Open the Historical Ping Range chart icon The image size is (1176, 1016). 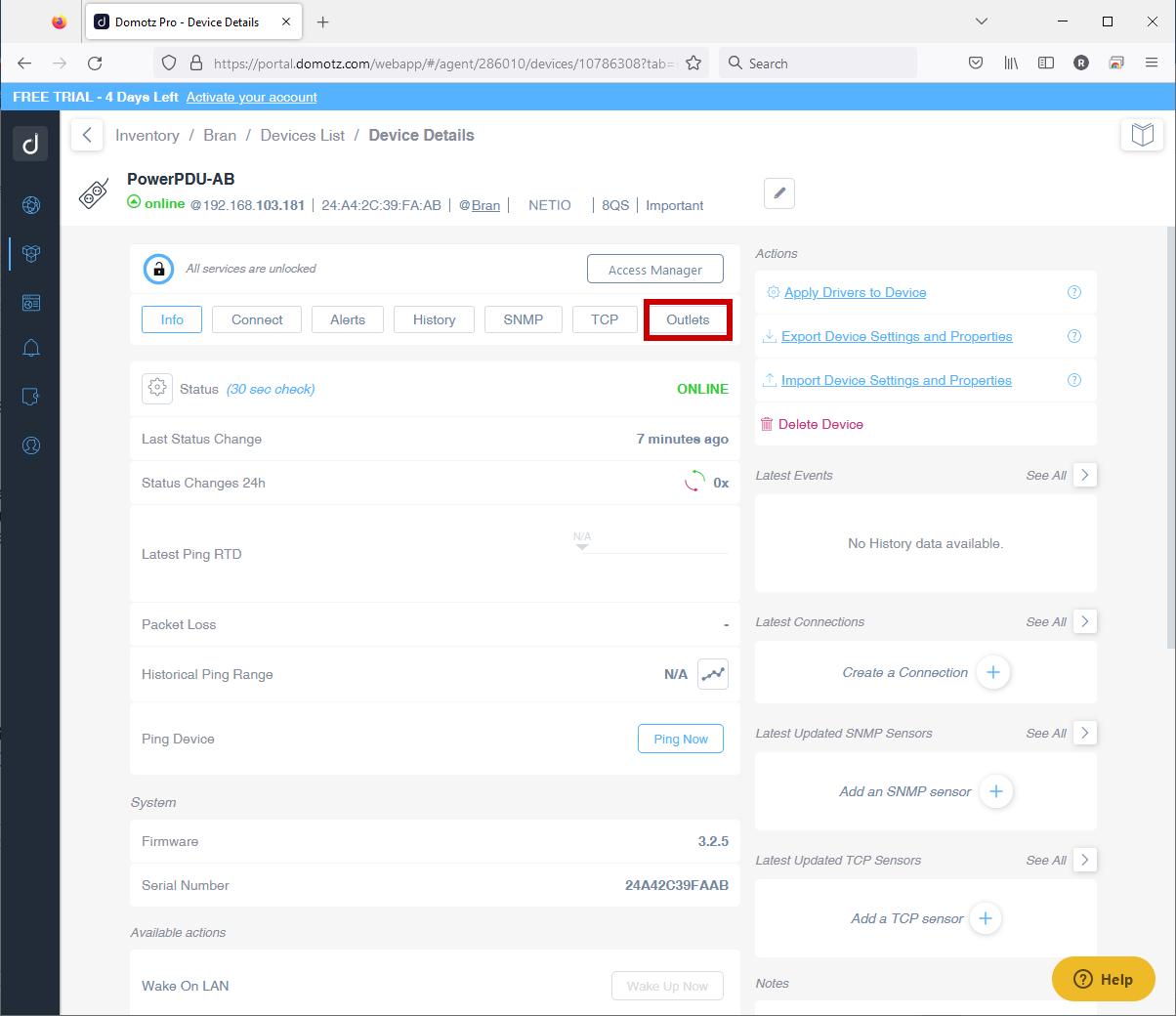coord(713,674)
